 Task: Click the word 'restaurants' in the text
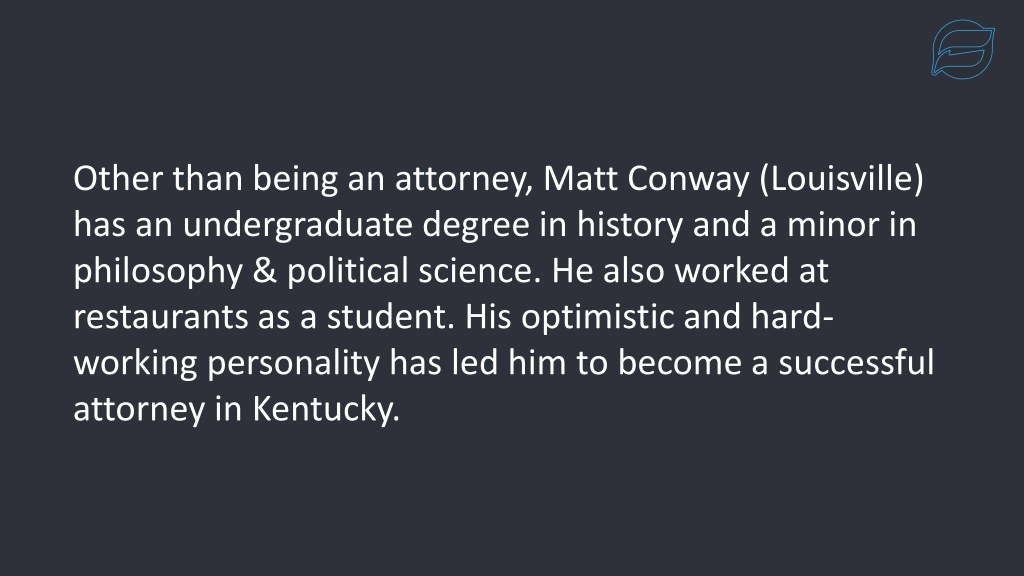click(161, 317)
